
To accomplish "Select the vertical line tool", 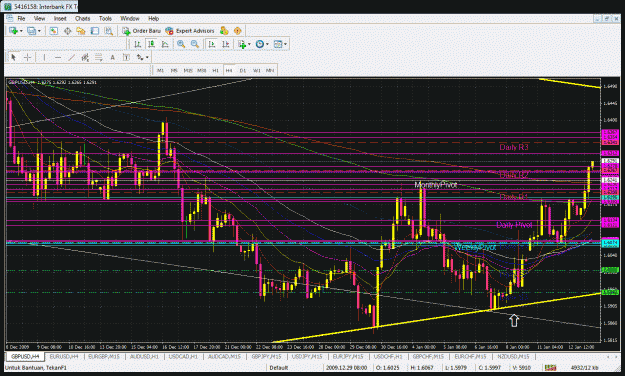I will 44,57.
